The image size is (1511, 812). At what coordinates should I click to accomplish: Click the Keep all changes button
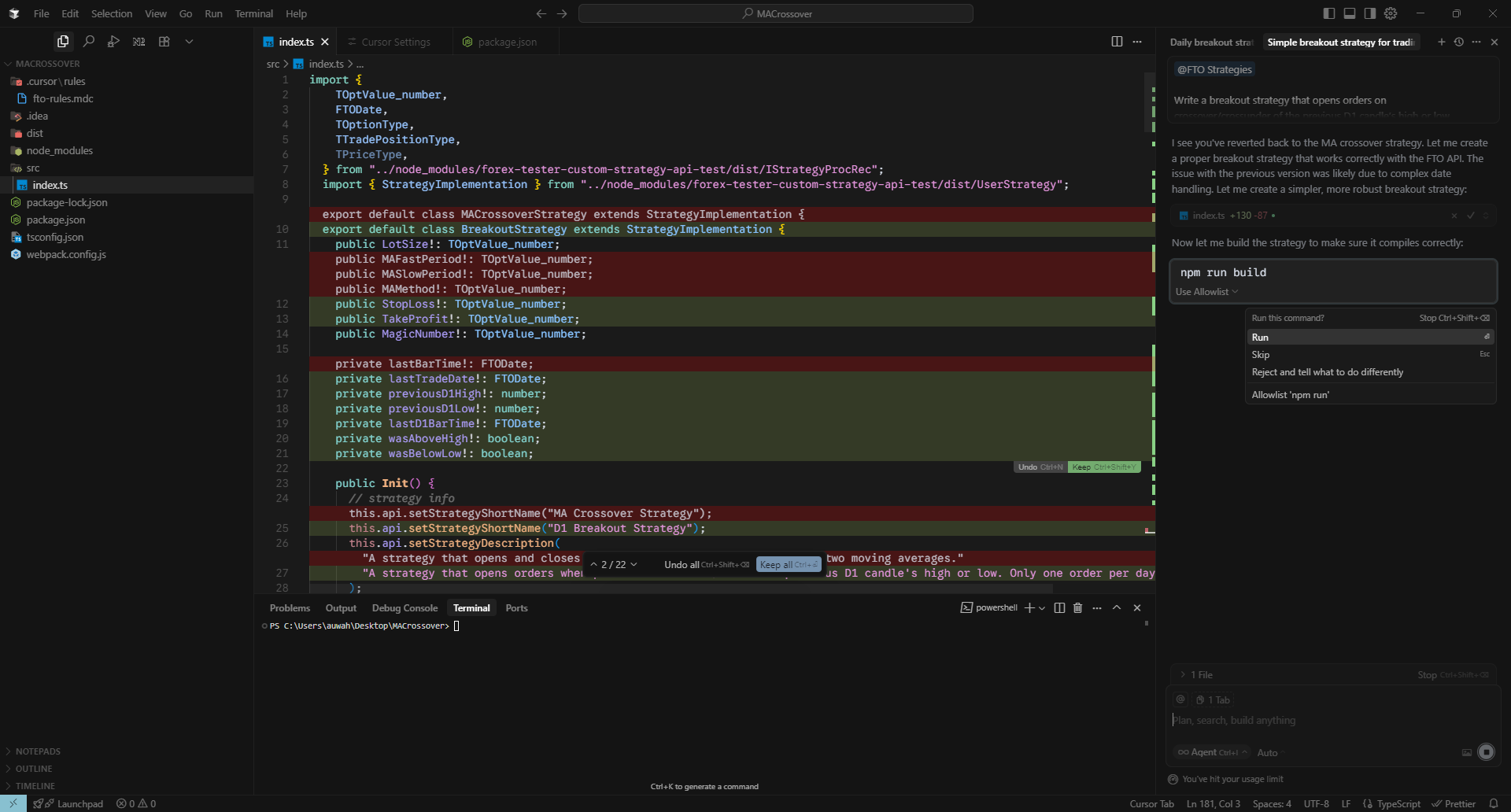[788, 565]
